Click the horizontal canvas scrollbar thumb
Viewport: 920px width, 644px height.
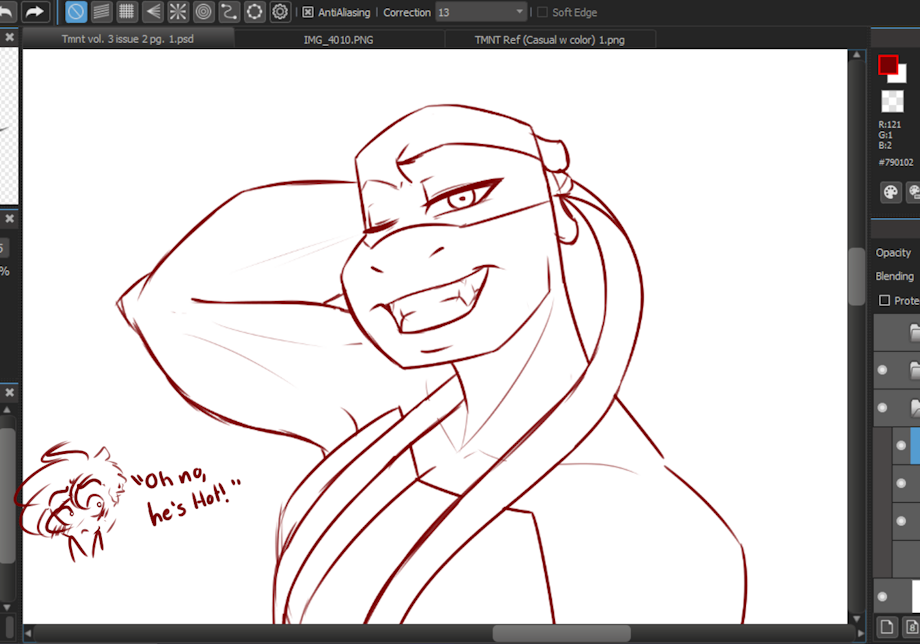[x=562, y=633]
